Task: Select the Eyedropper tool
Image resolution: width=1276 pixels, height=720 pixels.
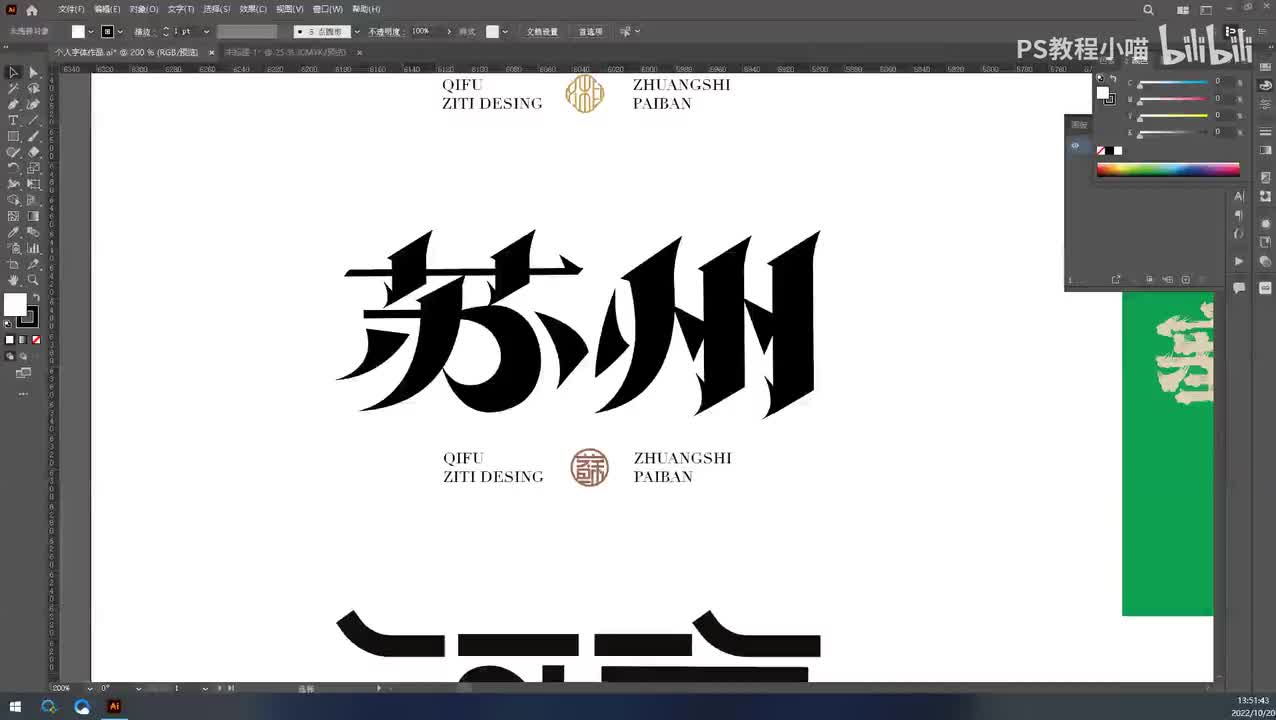Action: pos(13,232)
